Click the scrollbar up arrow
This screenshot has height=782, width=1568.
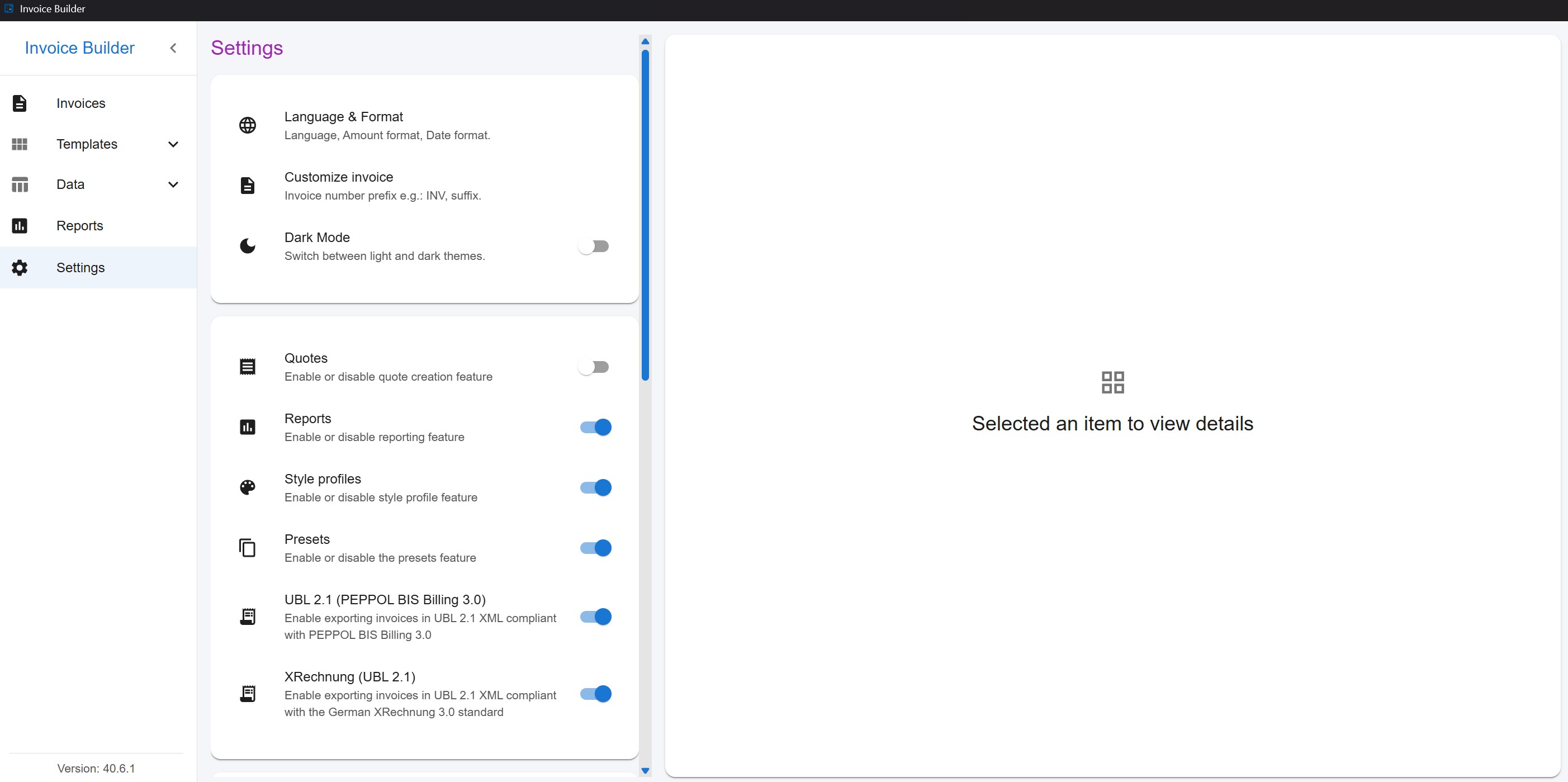pyautogui.click(x=645, y=41)
